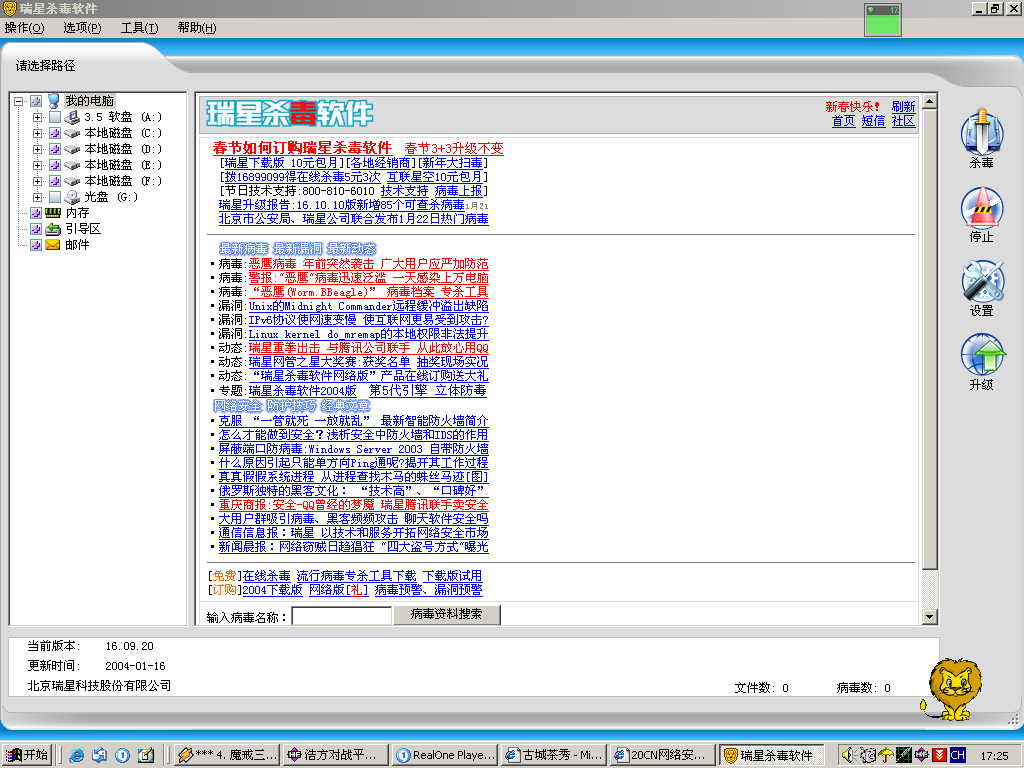Select the 本地磁盘 (C:) drive icon
The width and height of the screenshot is (1024, 768).
[72, 133]
